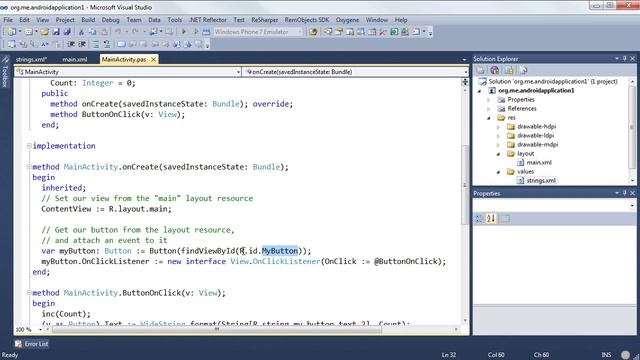The image size is (640, 360).
Task: Click the Solution Explorer Properties icon
Action: coord(481,70)
